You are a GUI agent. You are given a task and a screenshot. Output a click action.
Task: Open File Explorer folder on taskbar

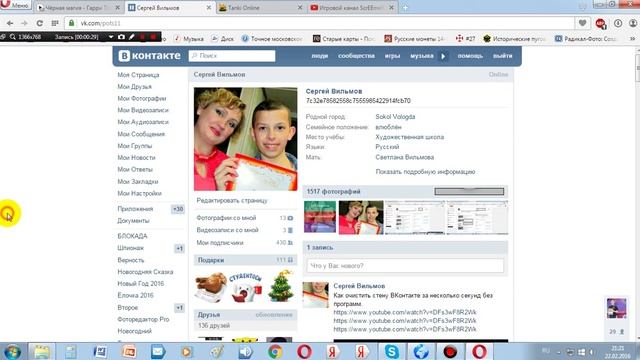pos(42,352)
